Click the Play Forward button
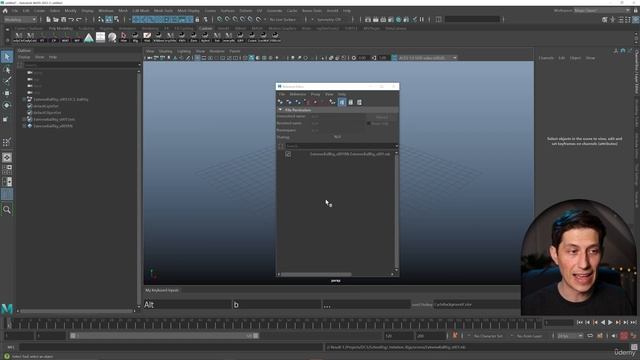Image resolution: width=640 pixels, height=360 pixels. tap(610, 322)
